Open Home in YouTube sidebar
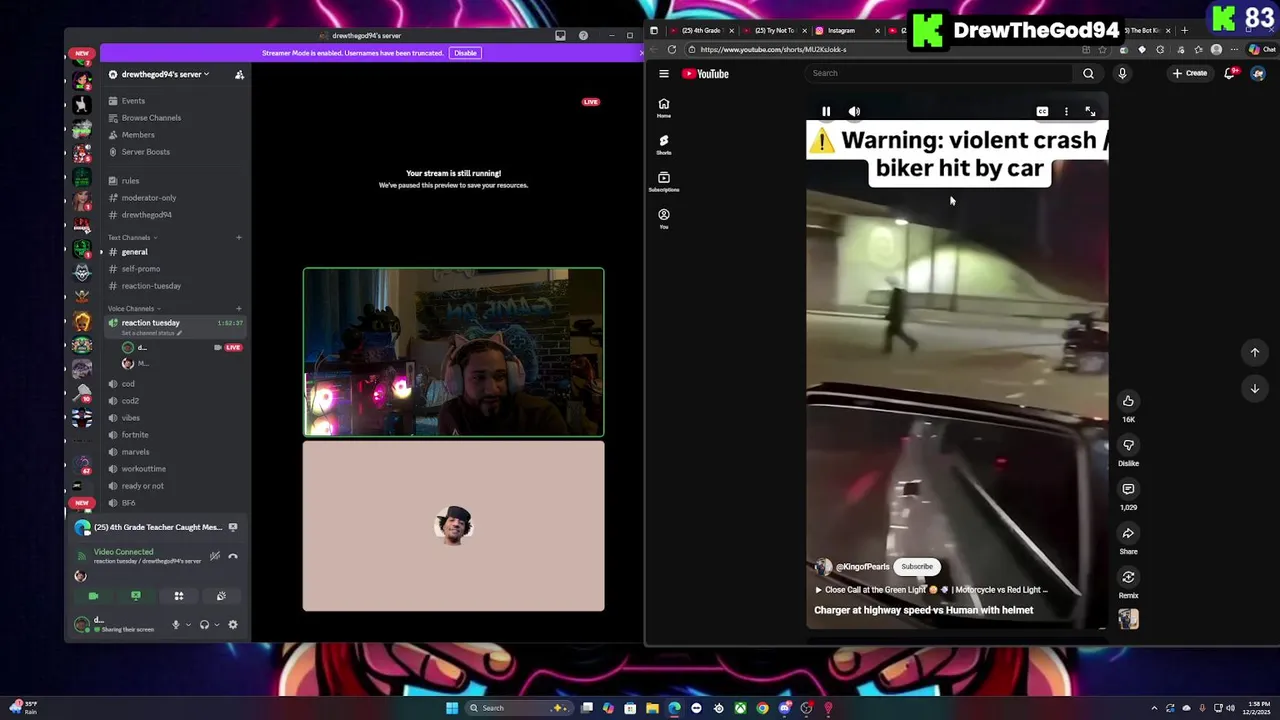The image size is (1280, 720). point(664,108)
